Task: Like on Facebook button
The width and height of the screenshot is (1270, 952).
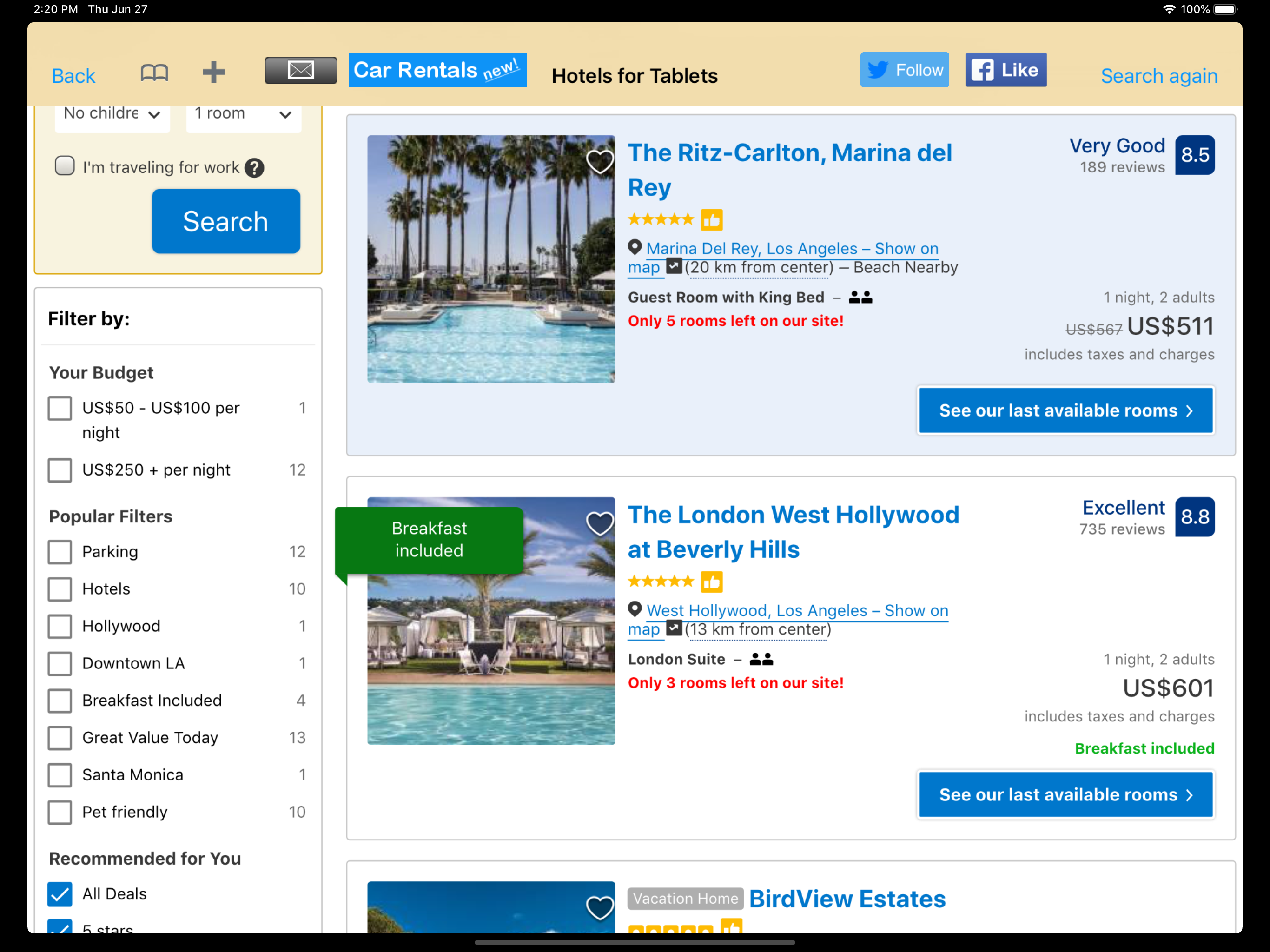Action: (1006, 70)
